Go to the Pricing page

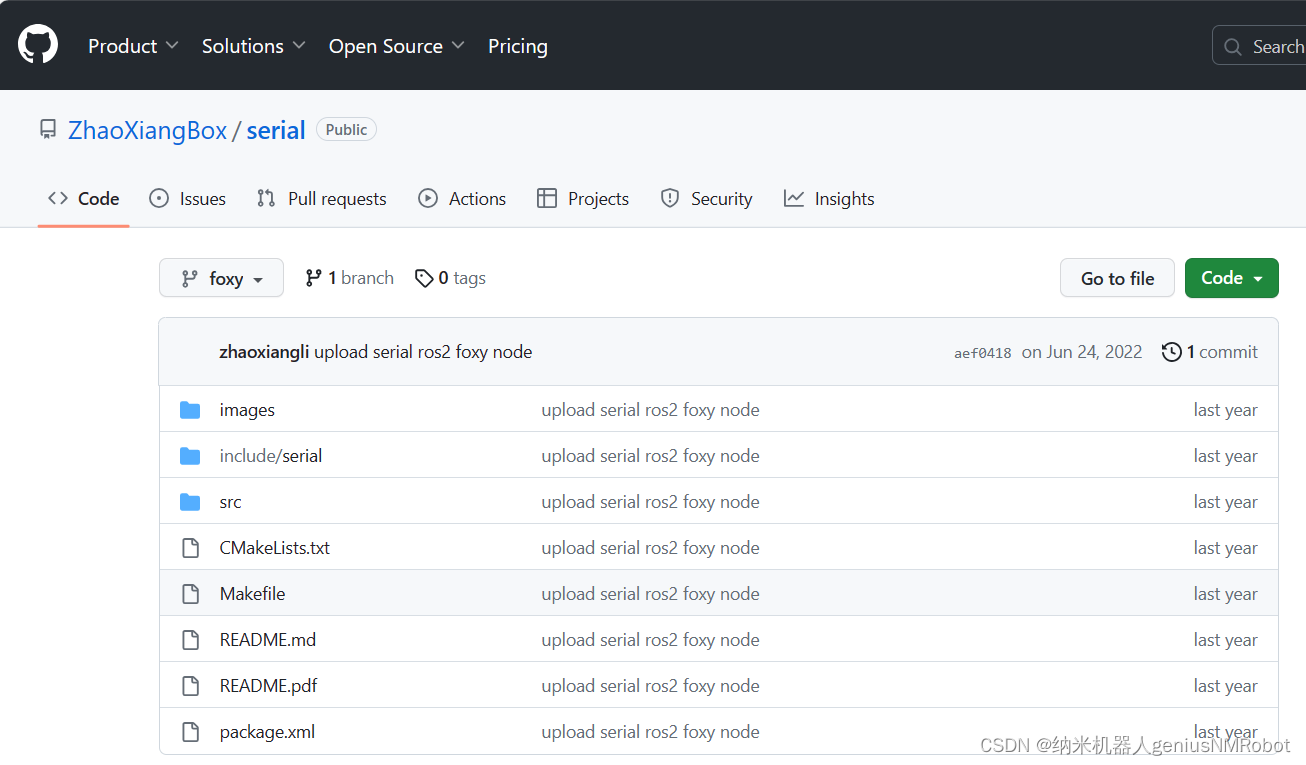point(518,46)
